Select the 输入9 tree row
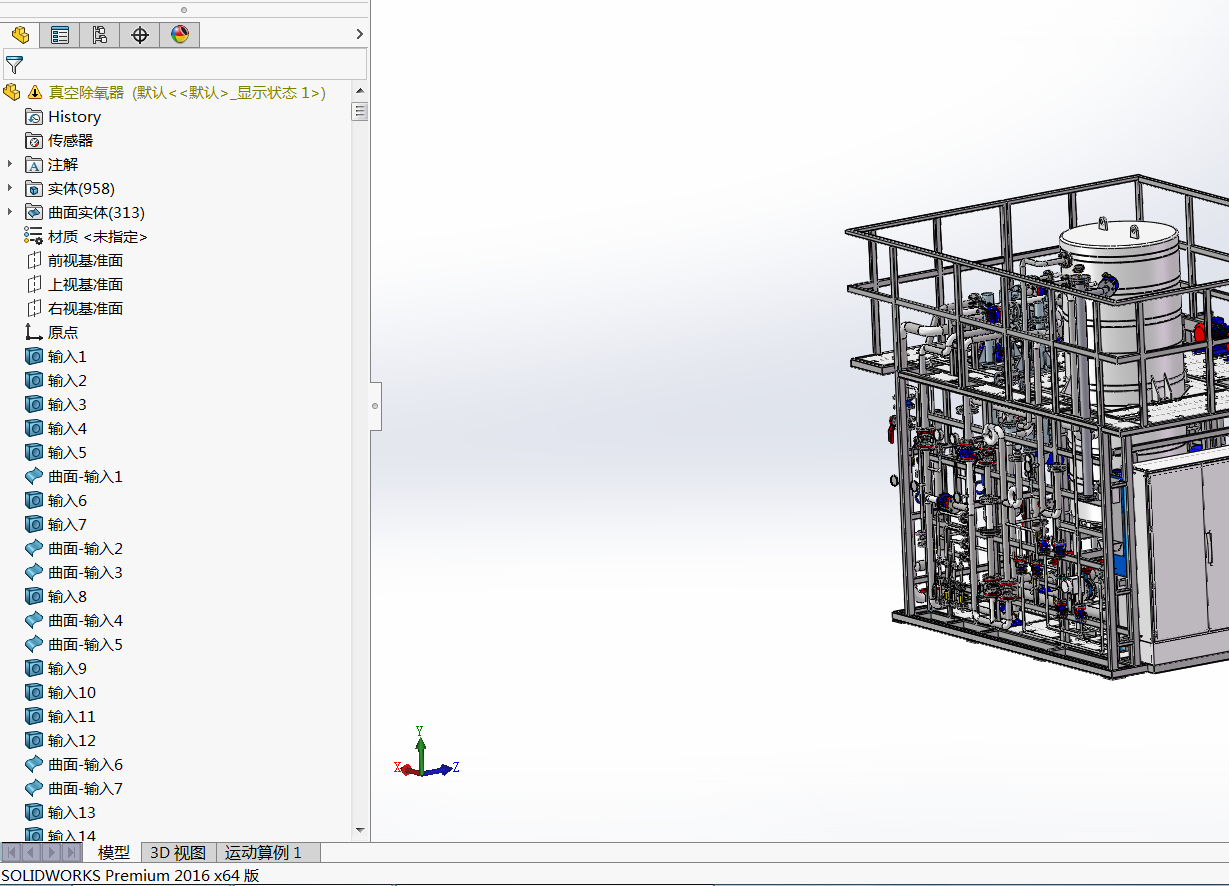Image resolution: width=1229 pixels, height=886 pixels. point(56,669)
